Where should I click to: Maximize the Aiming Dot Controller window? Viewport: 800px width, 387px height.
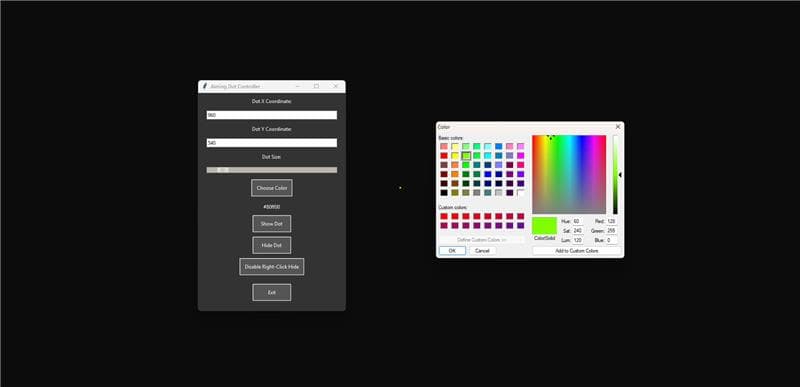316,86
